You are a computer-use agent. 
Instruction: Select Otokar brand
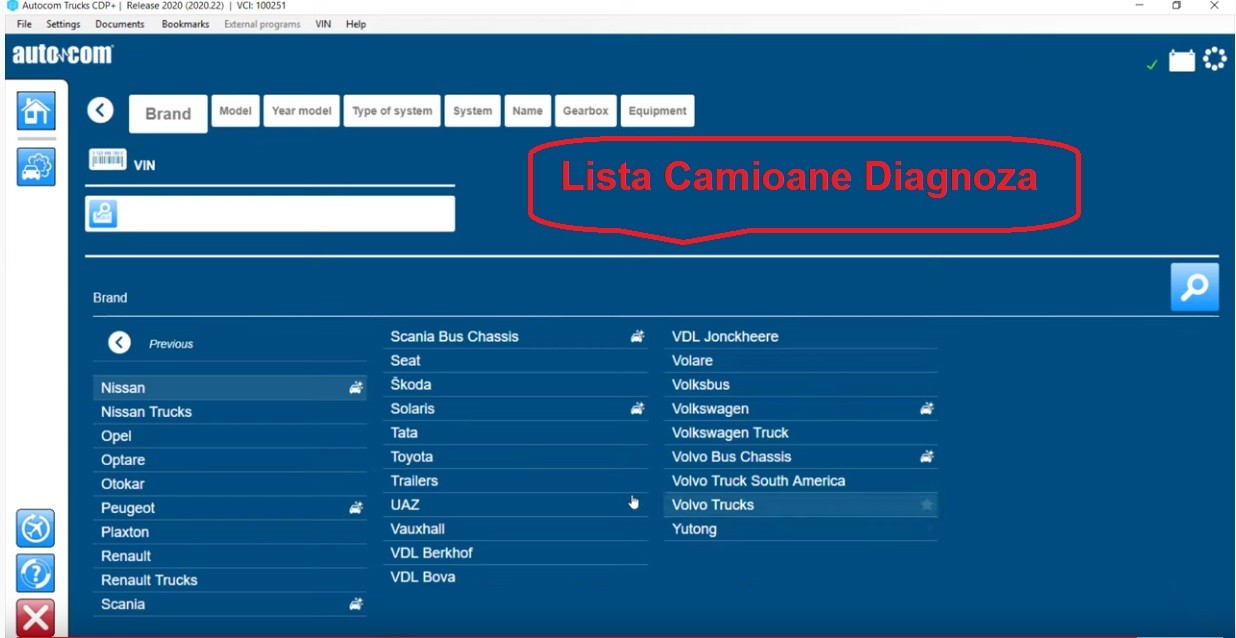230,484
